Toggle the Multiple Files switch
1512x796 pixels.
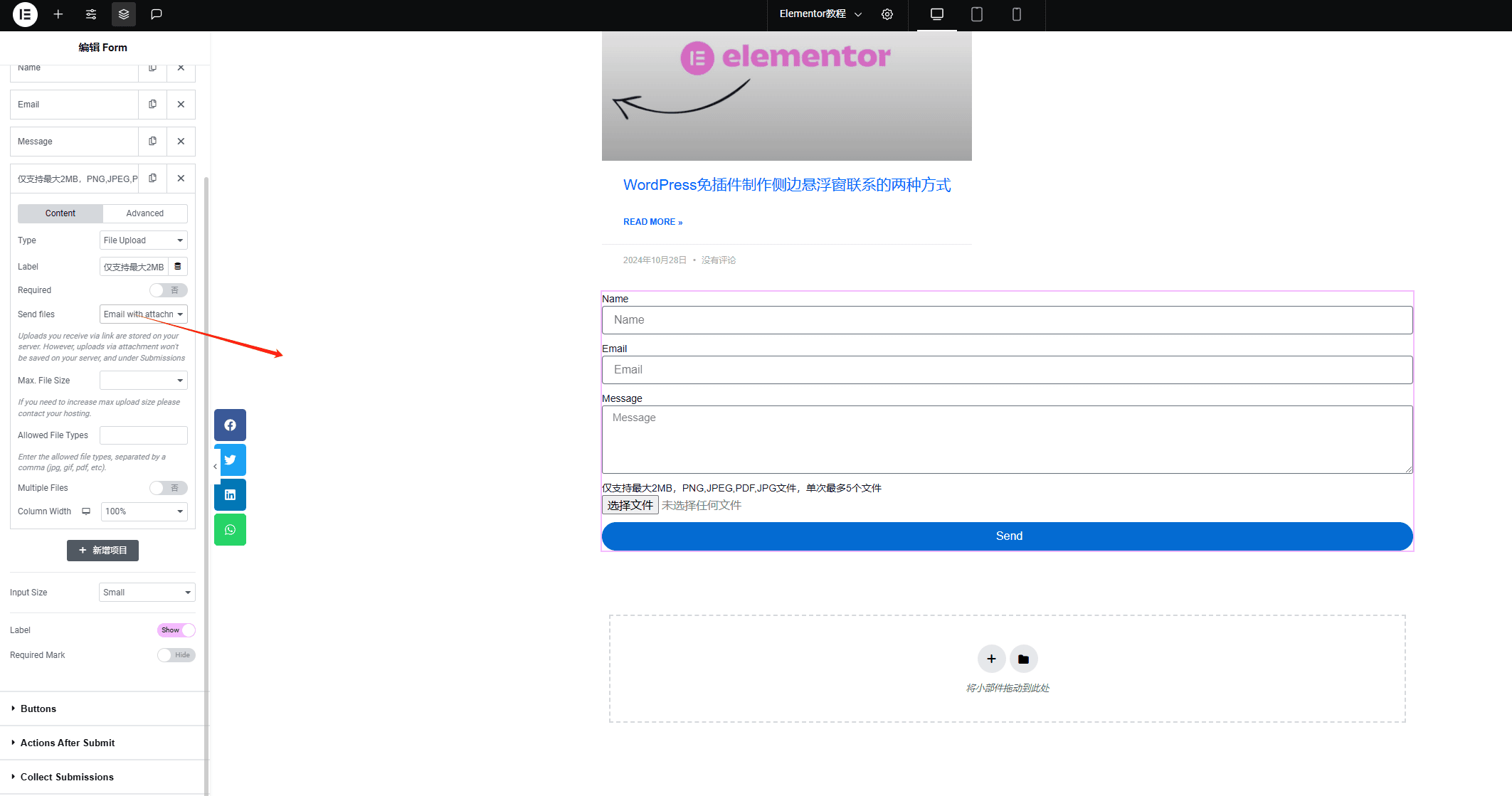[x=169, y=488]
